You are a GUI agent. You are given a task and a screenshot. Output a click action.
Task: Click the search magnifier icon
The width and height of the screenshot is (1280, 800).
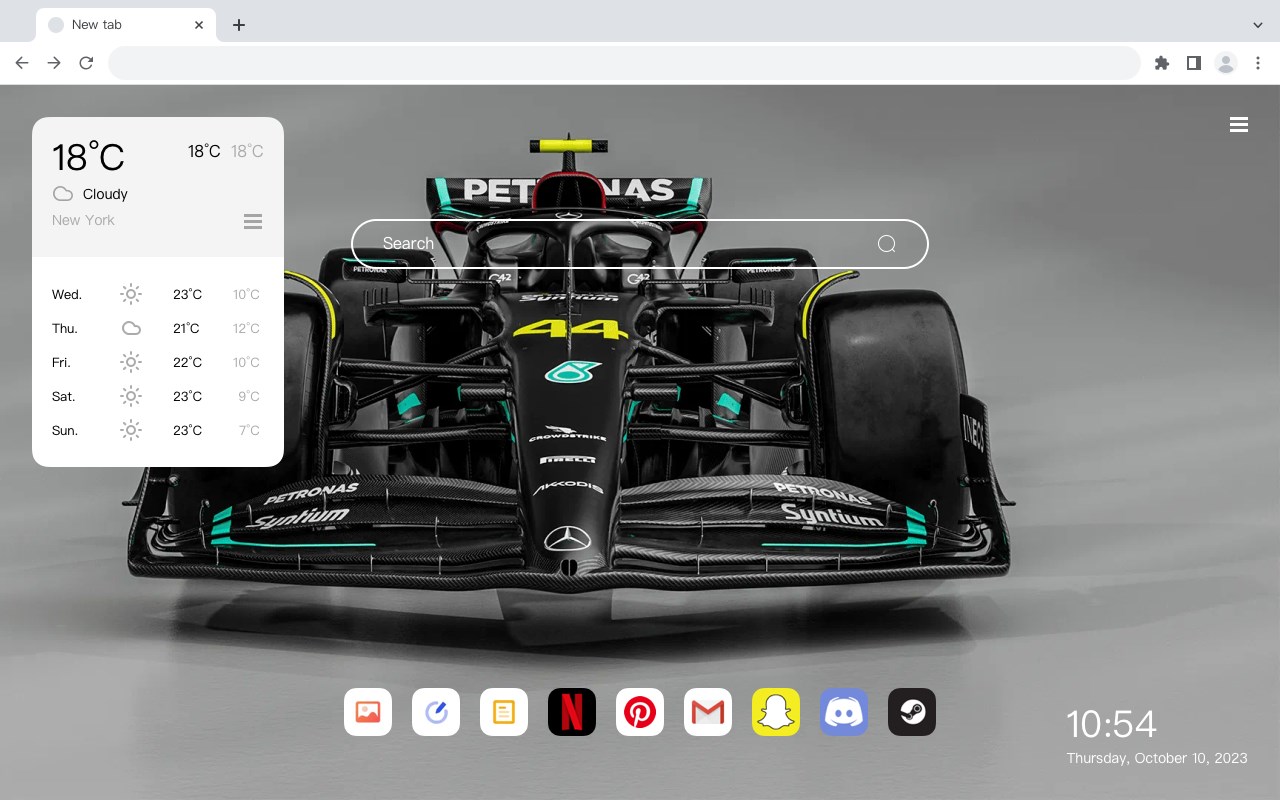pyautogui.click(x=887, y=244)
